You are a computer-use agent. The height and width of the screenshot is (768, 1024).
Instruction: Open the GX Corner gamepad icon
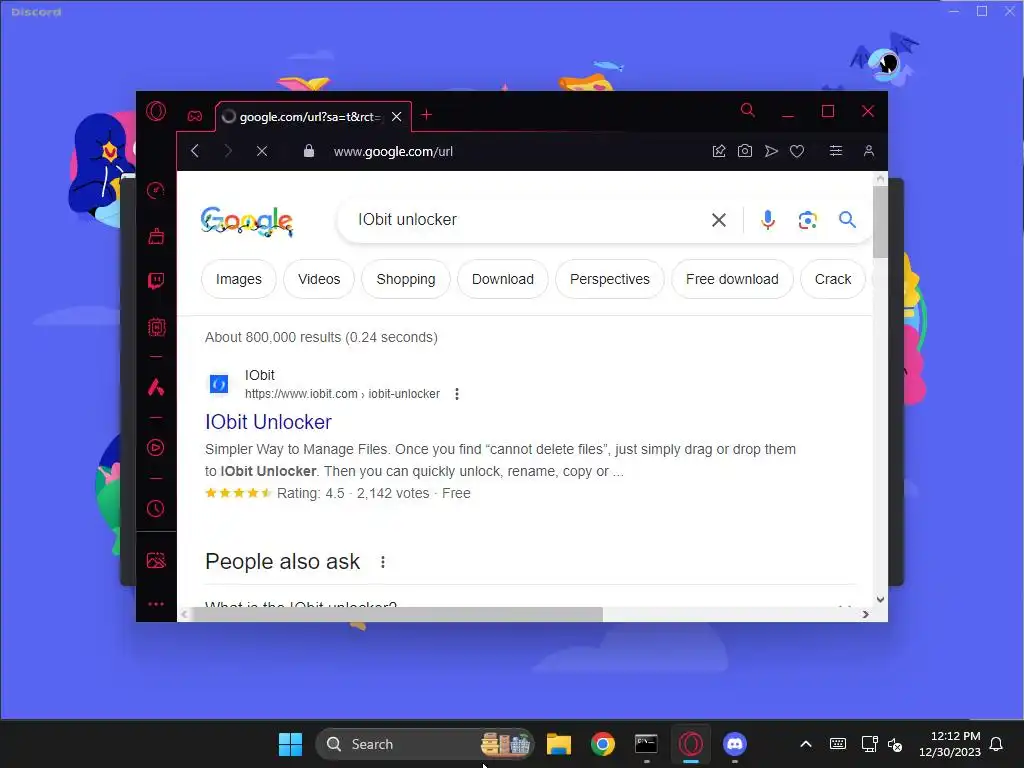(195, 116)
